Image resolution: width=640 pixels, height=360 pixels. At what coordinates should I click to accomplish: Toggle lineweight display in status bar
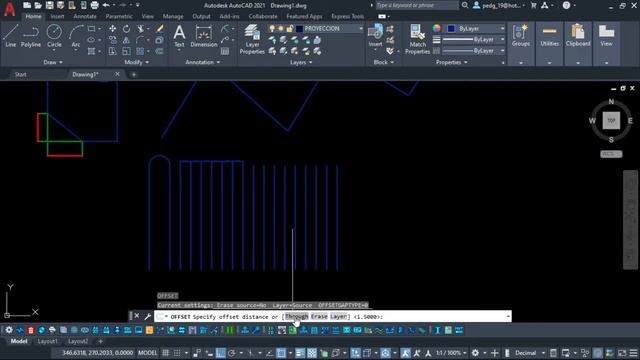coord(300,353)
